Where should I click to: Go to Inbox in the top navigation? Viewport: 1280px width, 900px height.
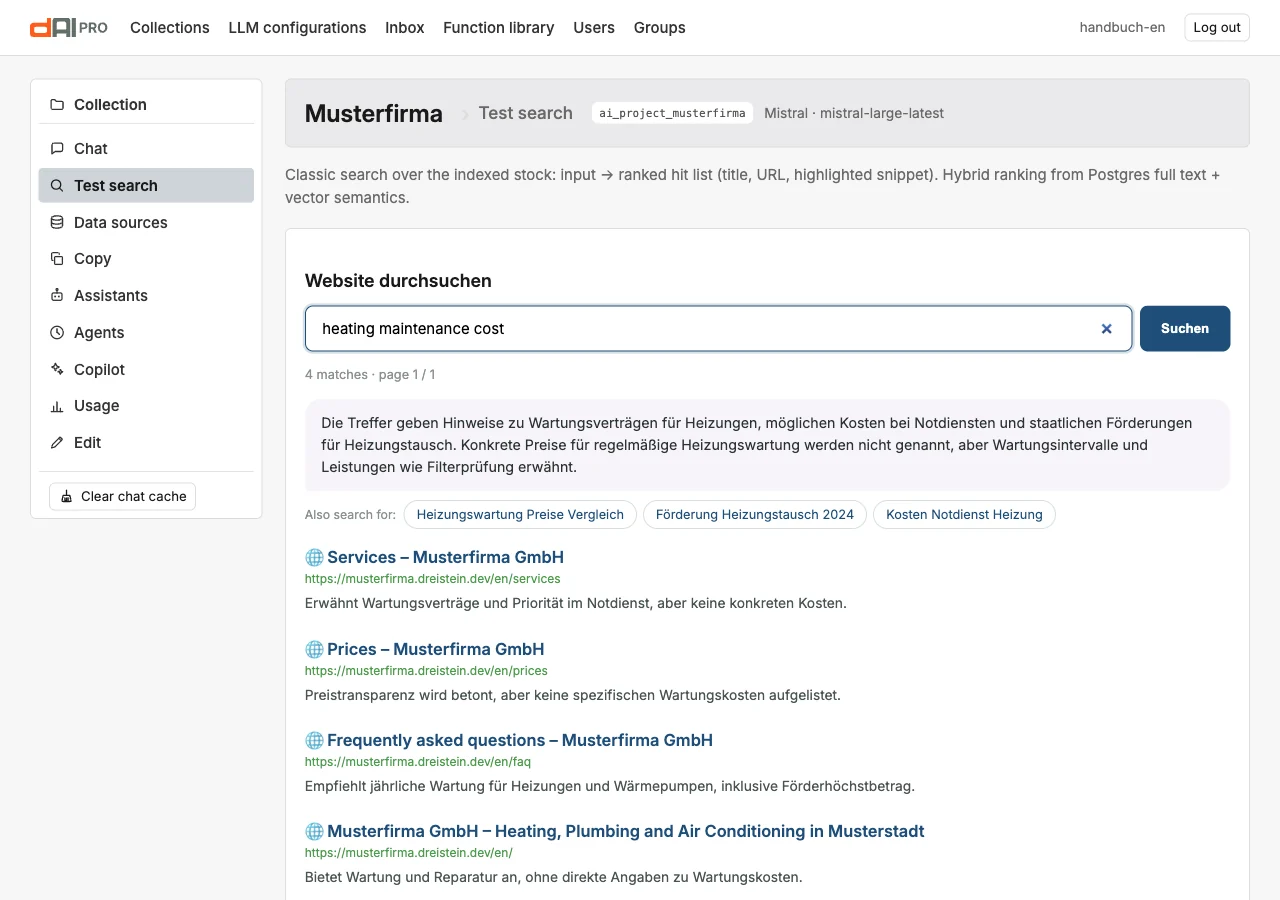point(405,28)
